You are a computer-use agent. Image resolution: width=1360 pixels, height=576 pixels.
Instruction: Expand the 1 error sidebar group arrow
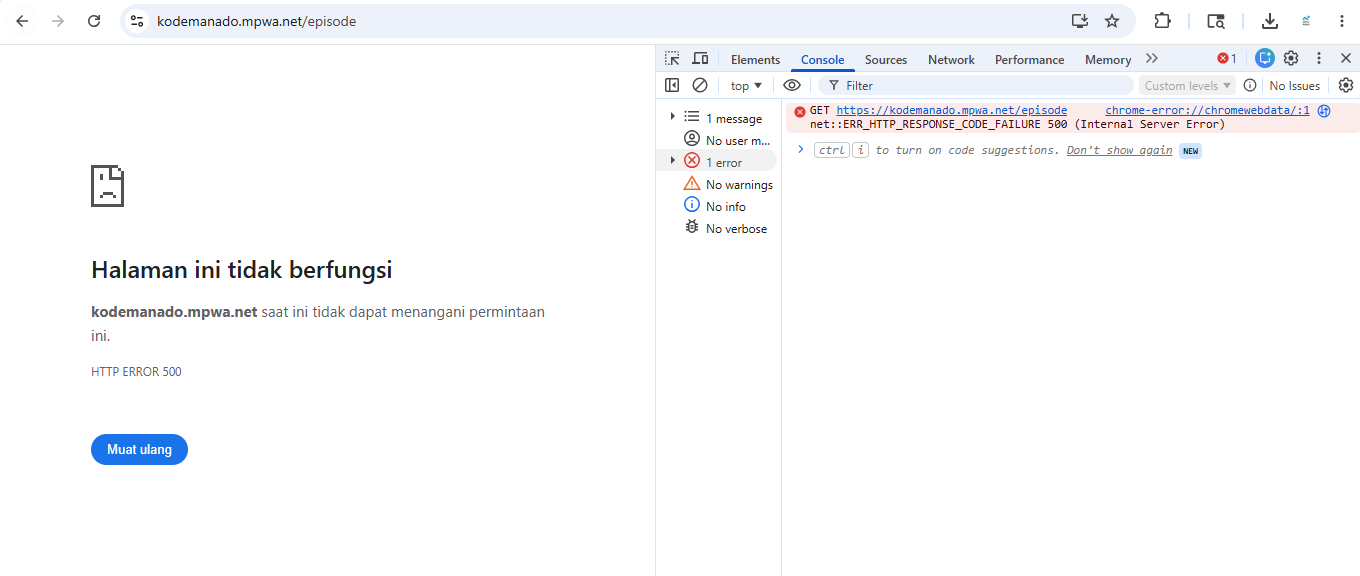(672, 161)
